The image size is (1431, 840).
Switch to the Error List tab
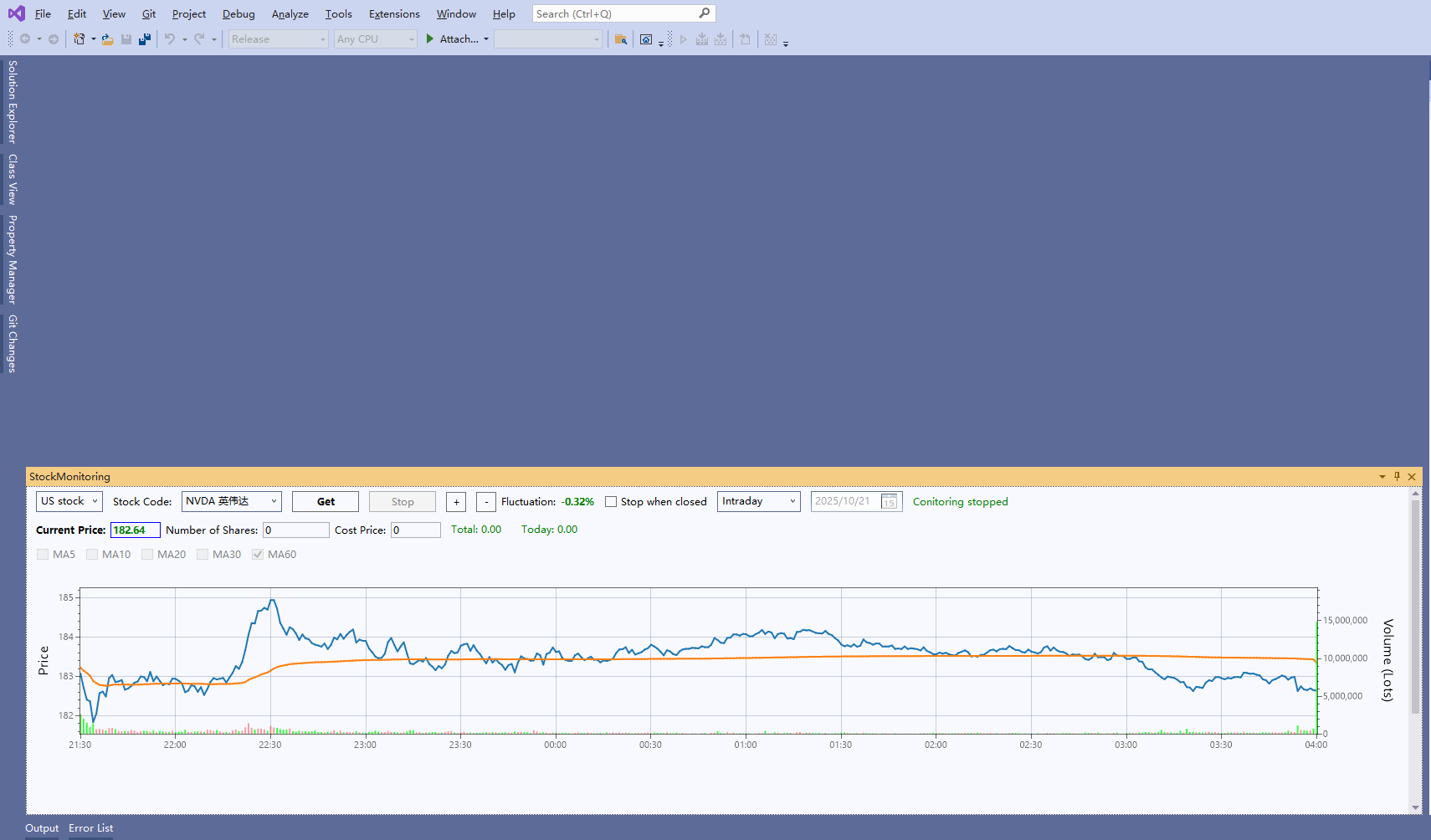coord(90,828)
